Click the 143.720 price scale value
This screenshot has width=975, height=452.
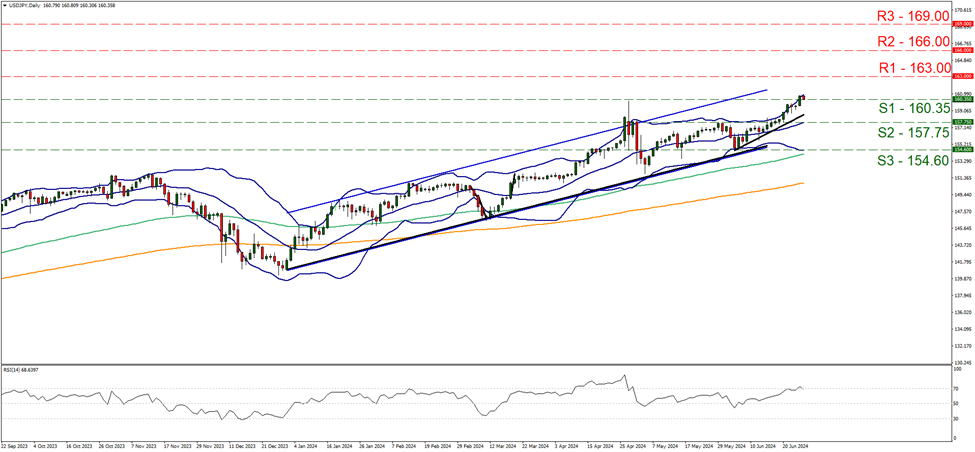click(x=961, y=246)
